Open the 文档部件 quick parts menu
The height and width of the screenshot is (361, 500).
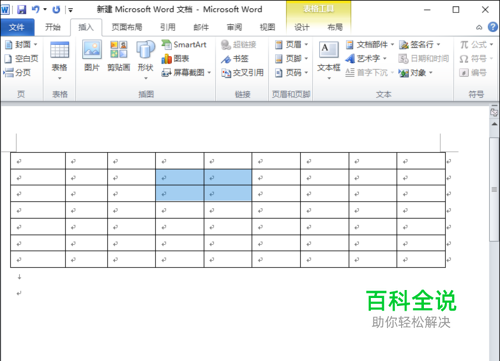370,44
